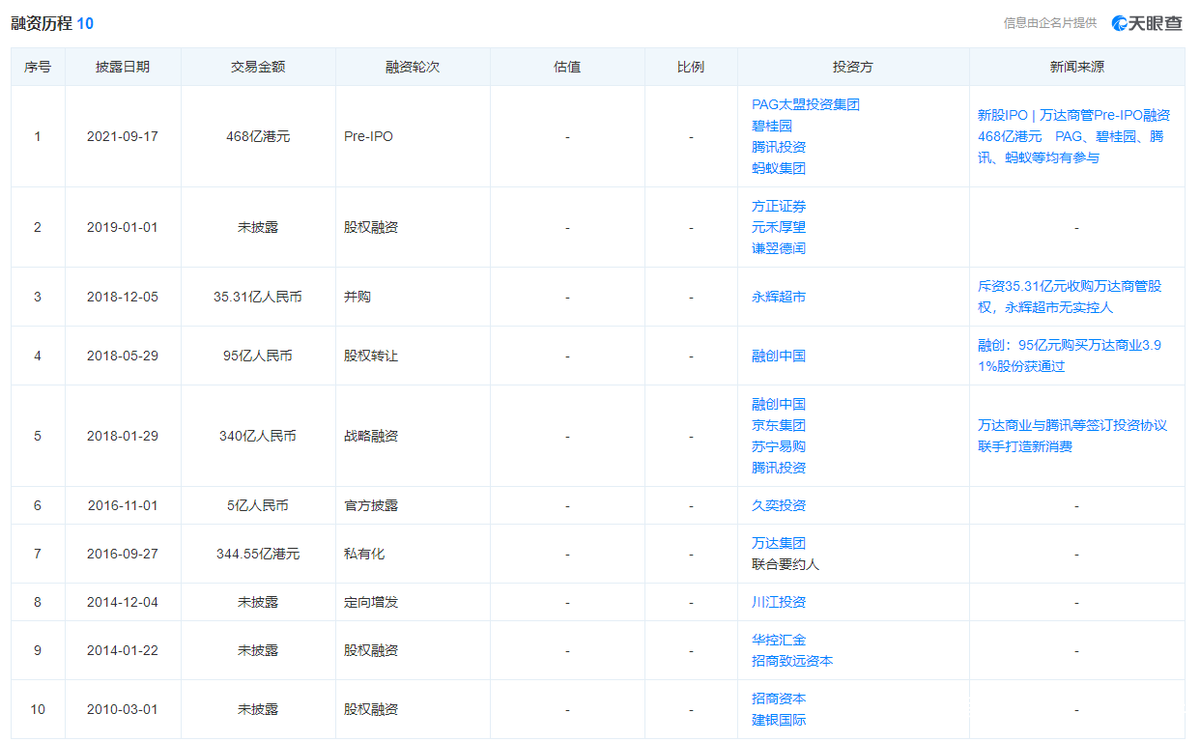The image size is (1200, 741).
Task: Select the amount 344.55亿港元
Action: (x=258, y=553)
